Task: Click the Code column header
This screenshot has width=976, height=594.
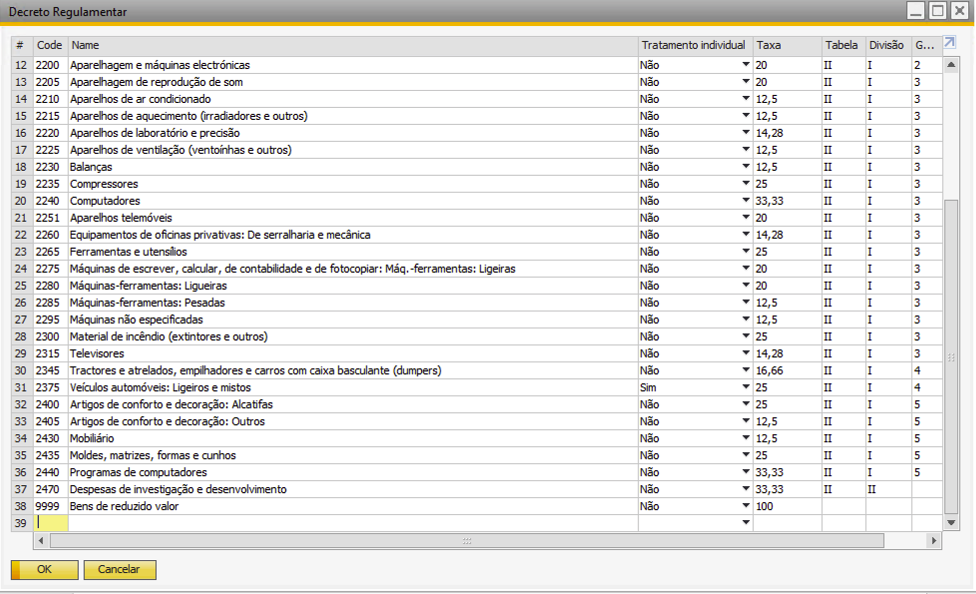Action: tap(50, 46)
